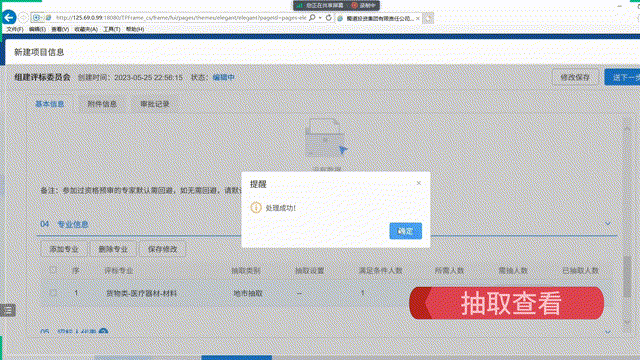
Task: Click the 满足条件人数 column header
Action: pyautogui.click(x=380, y=270)
